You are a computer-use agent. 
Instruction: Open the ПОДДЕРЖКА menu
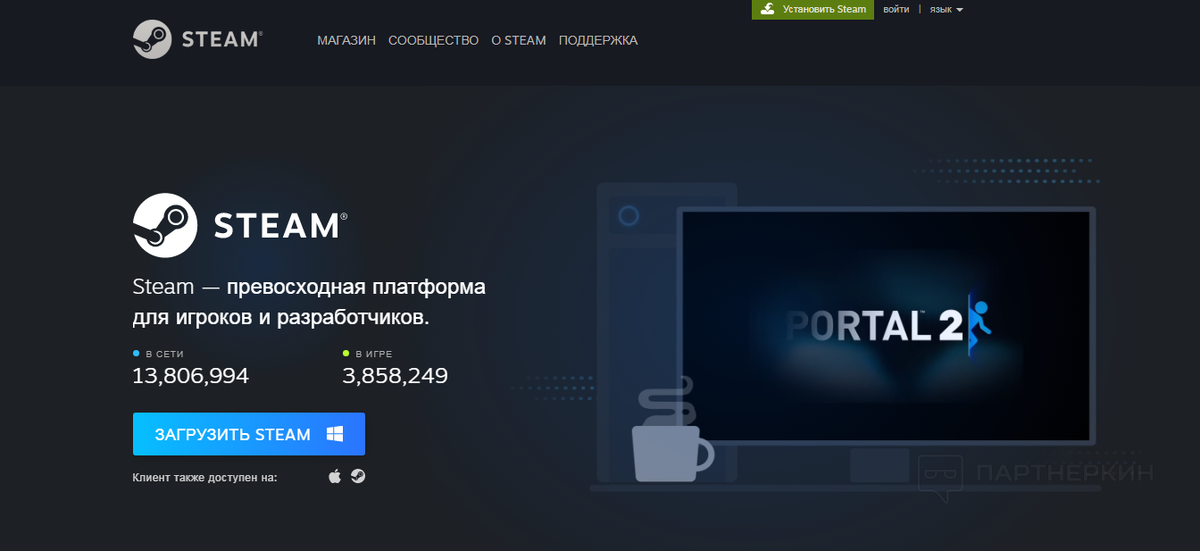tap(598, 41)
